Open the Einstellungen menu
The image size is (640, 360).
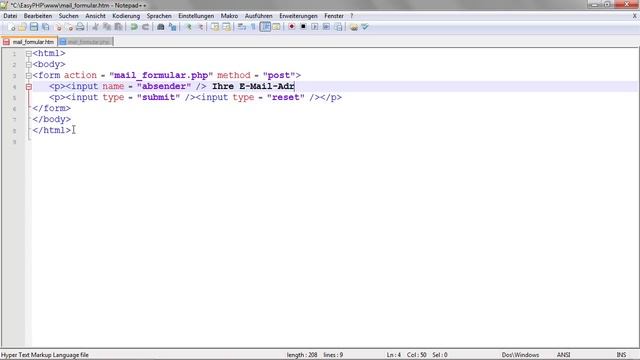pyautogui.click(x=196, y=16)
